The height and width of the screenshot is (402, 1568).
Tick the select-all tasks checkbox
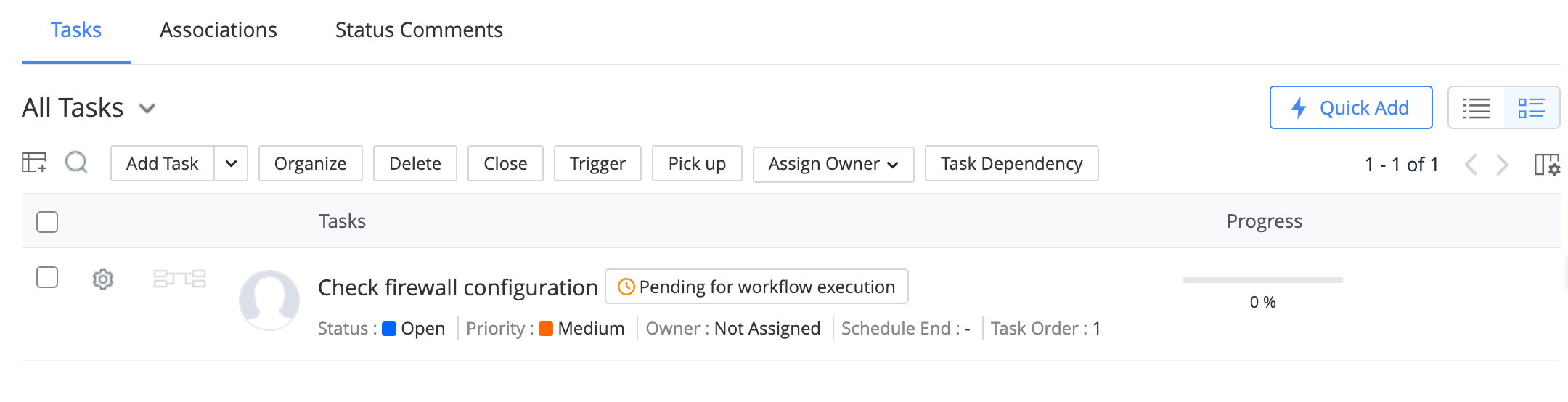click(x=47, y=221)
